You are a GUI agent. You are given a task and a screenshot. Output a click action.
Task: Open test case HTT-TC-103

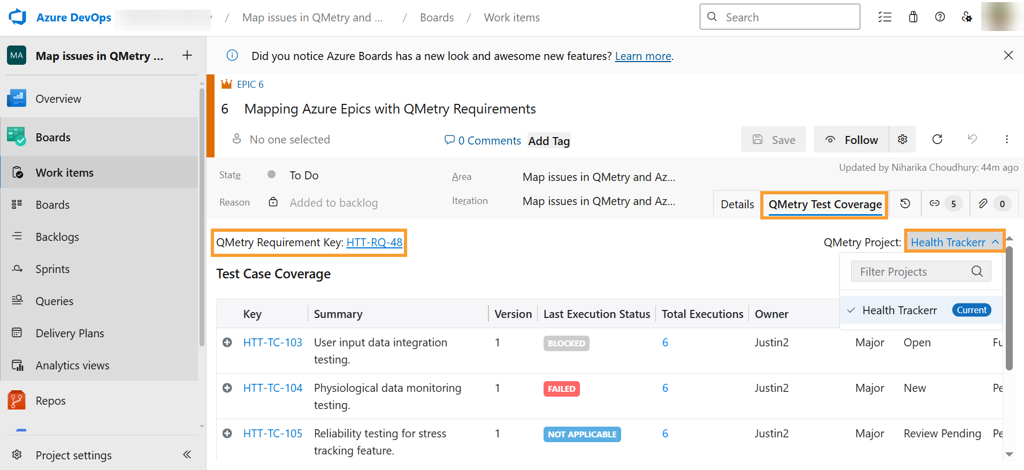[273, 342]
